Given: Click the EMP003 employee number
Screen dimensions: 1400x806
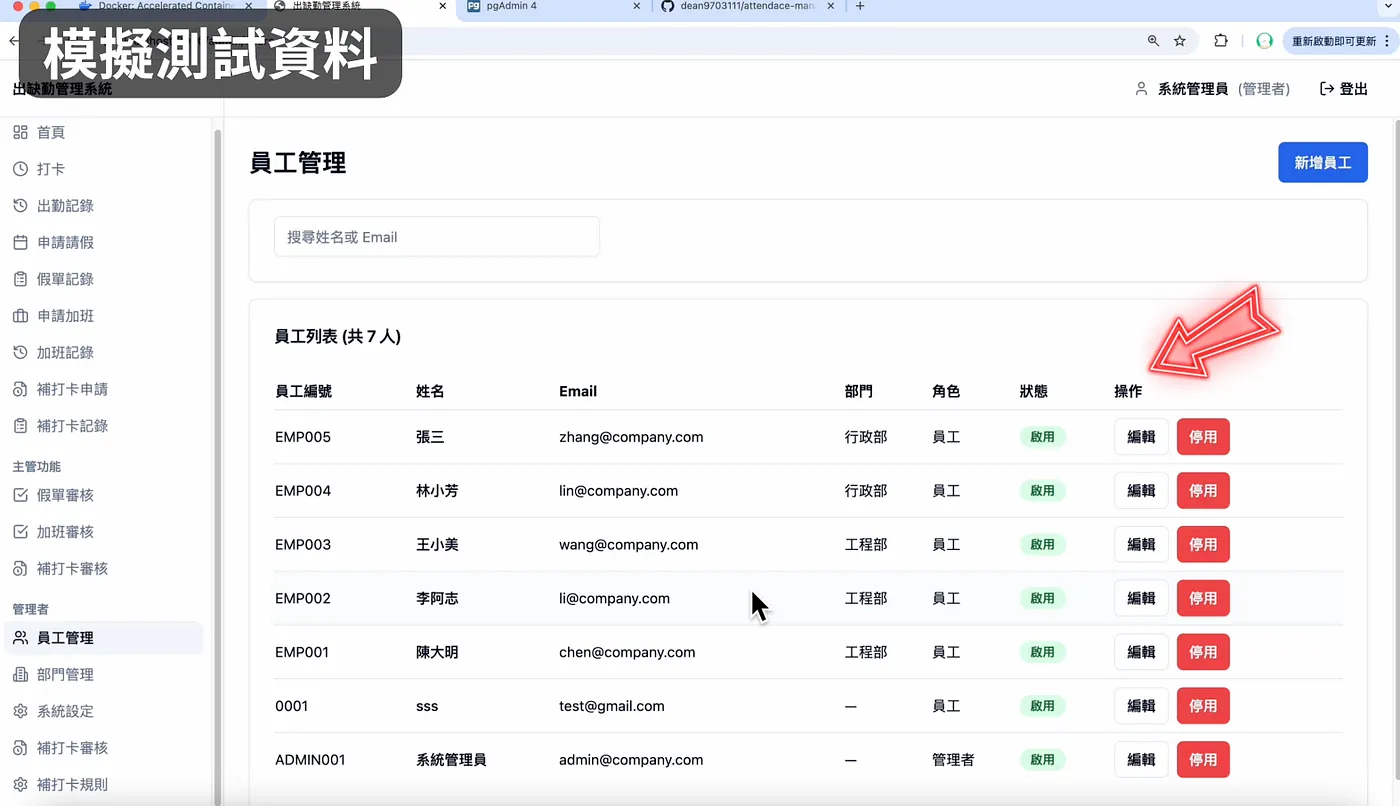Looking at the screenshot, I should (x=303, y=544).
